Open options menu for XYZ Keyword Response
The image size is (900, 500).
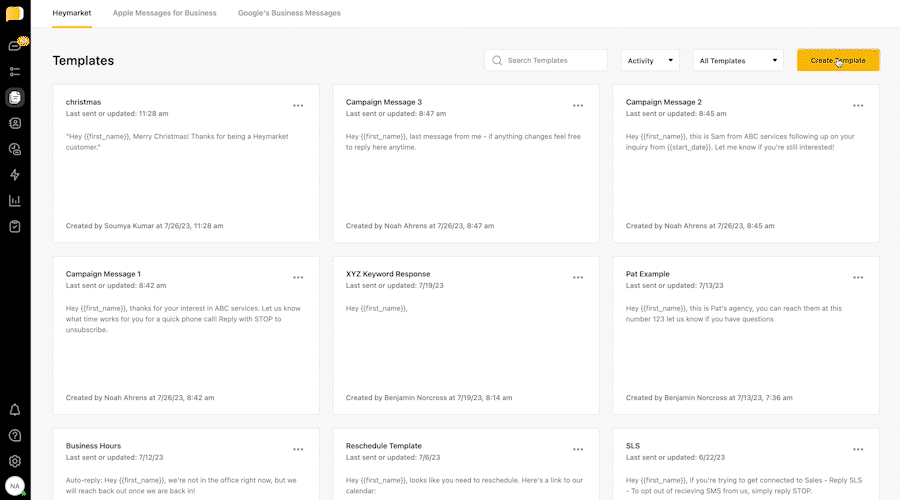click(578, 277)
